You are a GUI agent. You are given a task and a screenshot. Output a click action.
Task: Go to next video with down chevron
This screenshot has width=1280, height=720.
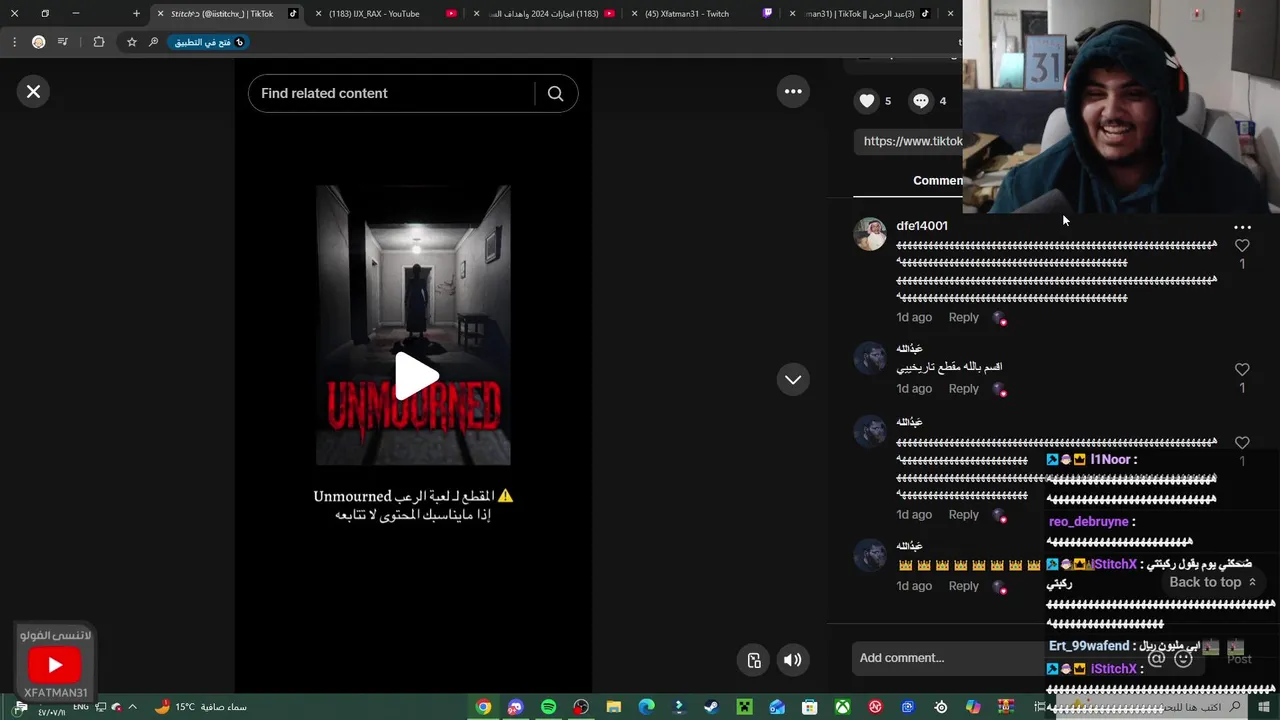(x=793, y=380)
